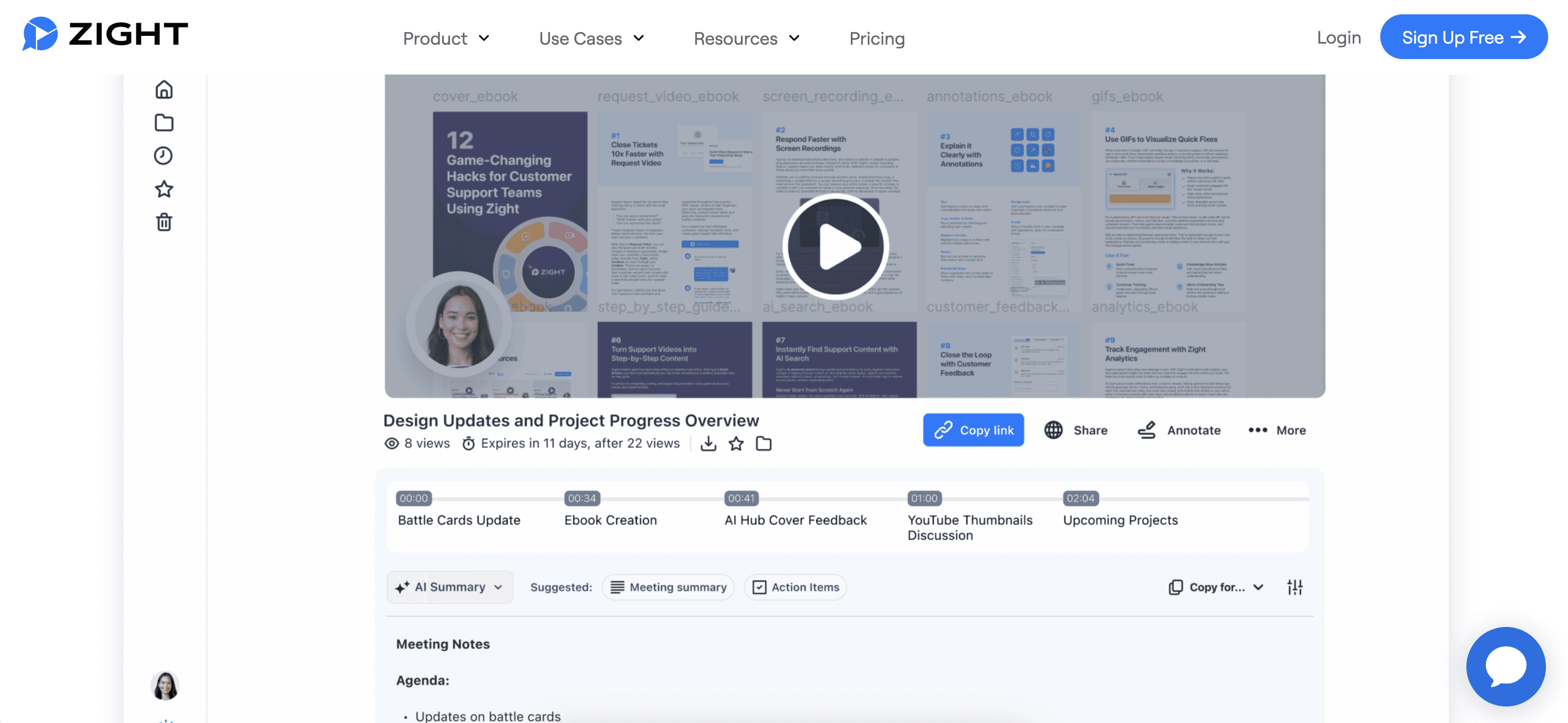Jump to 00:34 Ebook Creation chapter
The width and height of the screenshot is (1568, 723).
(610, 509)
